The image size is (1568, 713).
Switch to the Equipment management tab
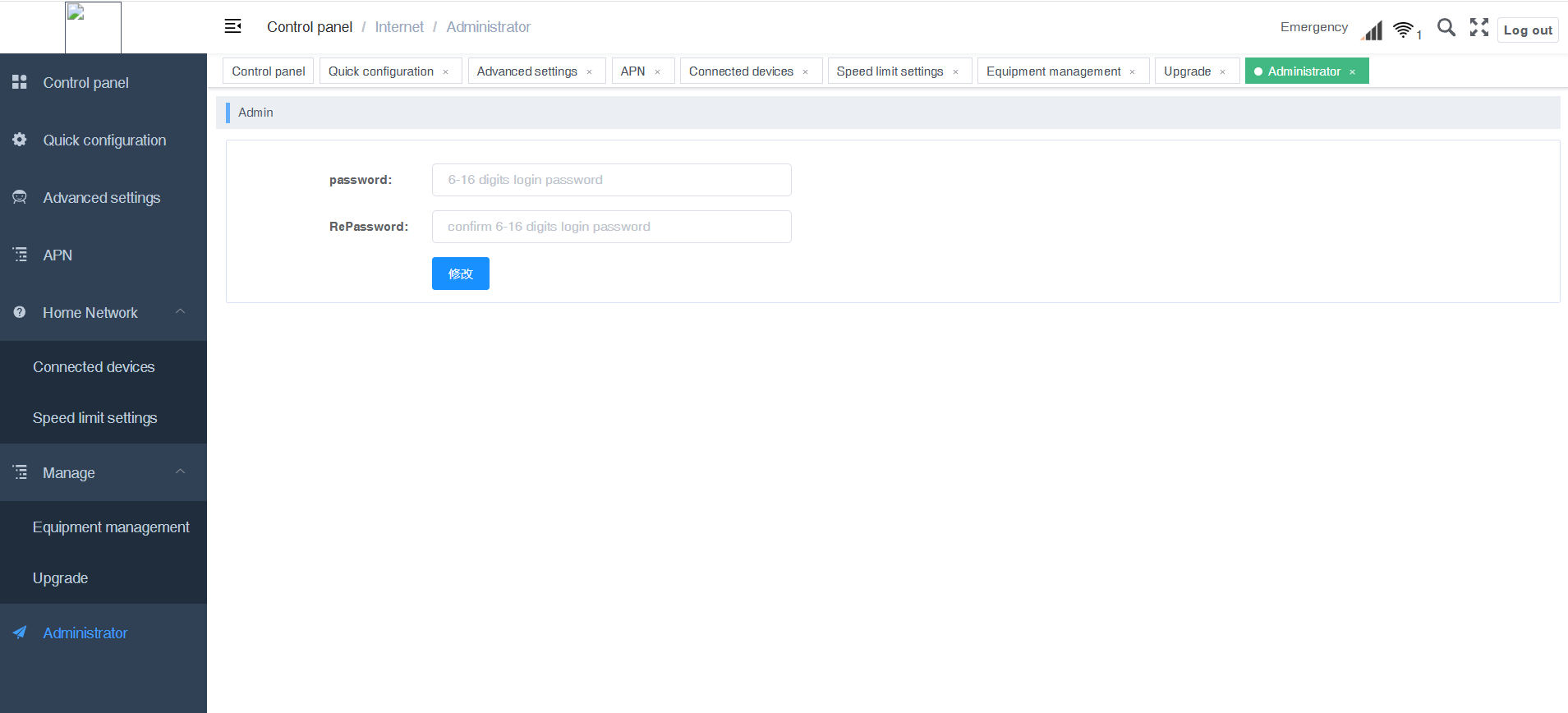tap(1053, 71)
